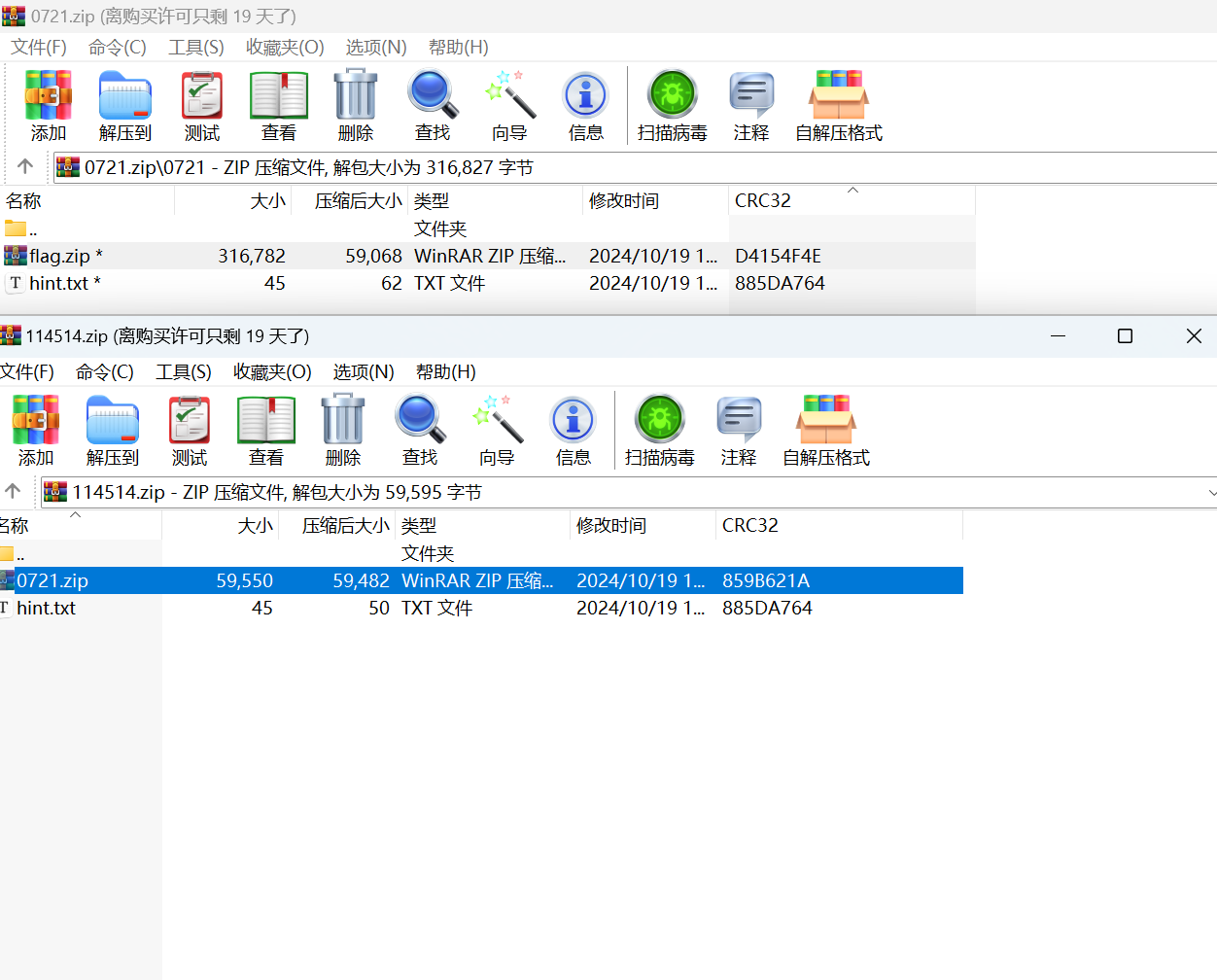Sort by CRC32 column in 0721.zip window
1217x980 pixels.
pyautogui.click(x=852, y=200)
